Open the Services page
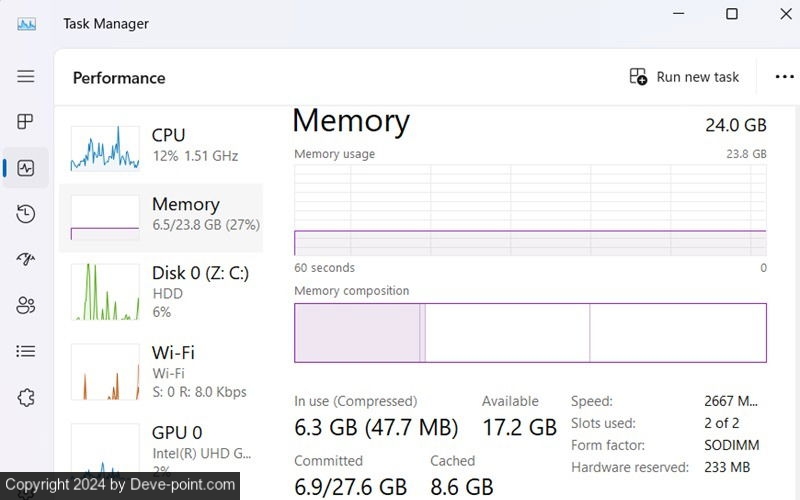 point(26,397)
